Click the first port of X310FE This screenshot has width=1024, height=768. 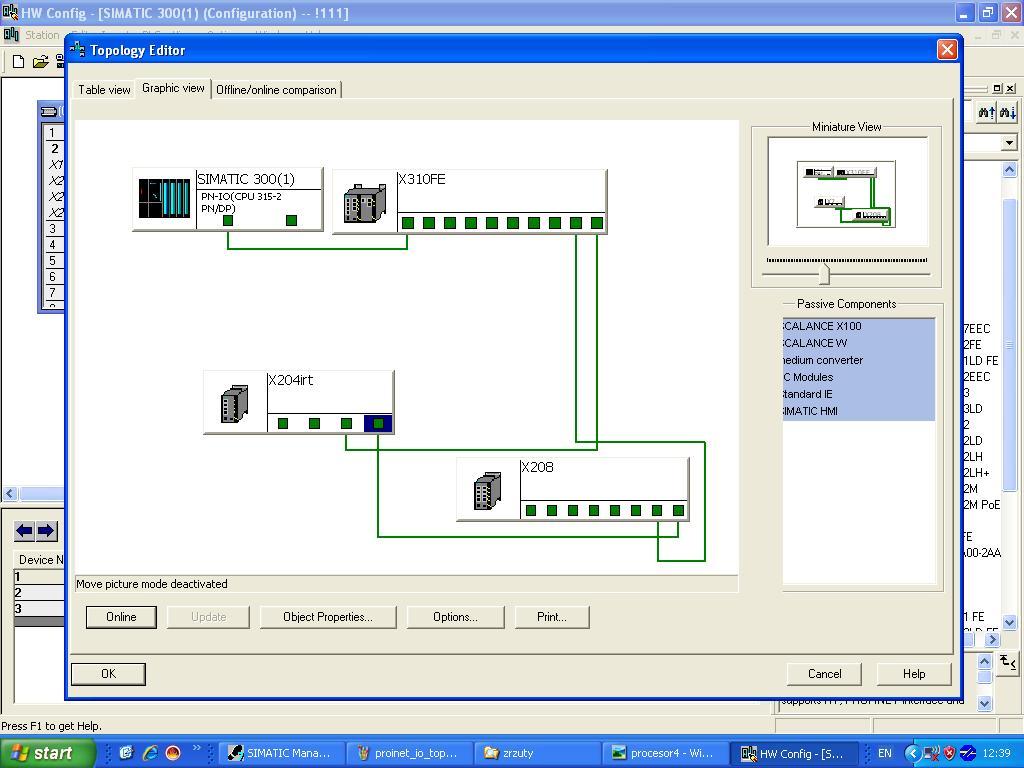[408, 223]
